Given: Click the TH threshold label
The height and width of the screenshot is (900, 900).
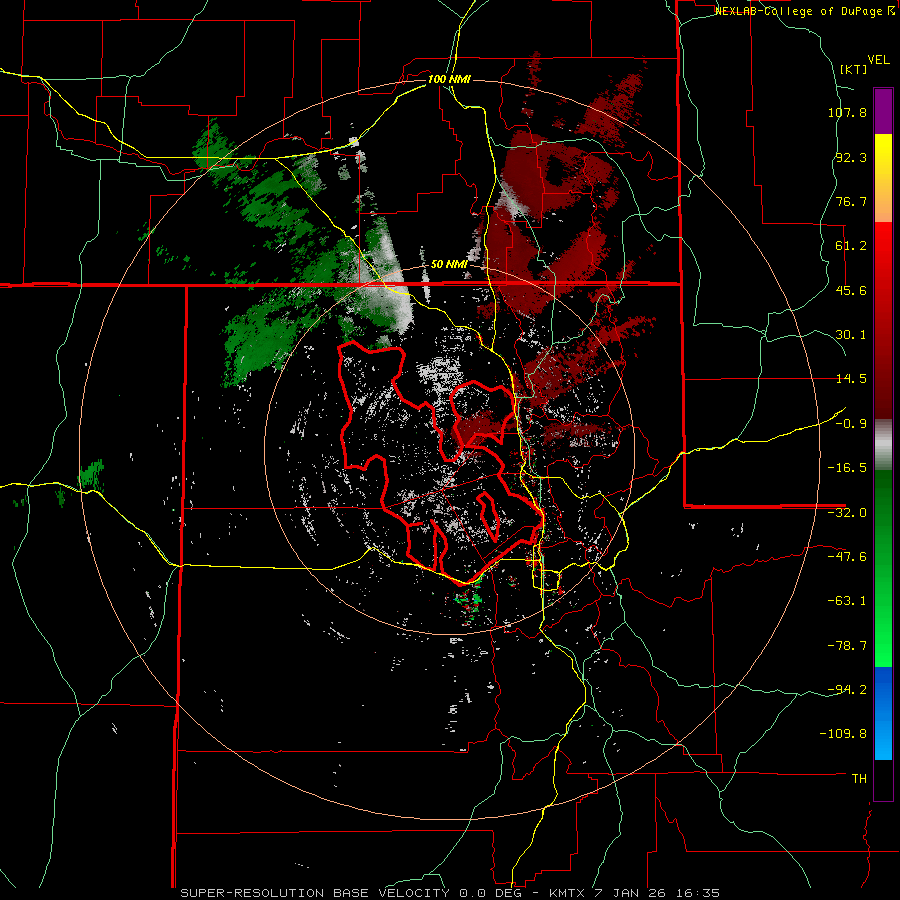Looking at the screenshot, I should tap(859, 779).
